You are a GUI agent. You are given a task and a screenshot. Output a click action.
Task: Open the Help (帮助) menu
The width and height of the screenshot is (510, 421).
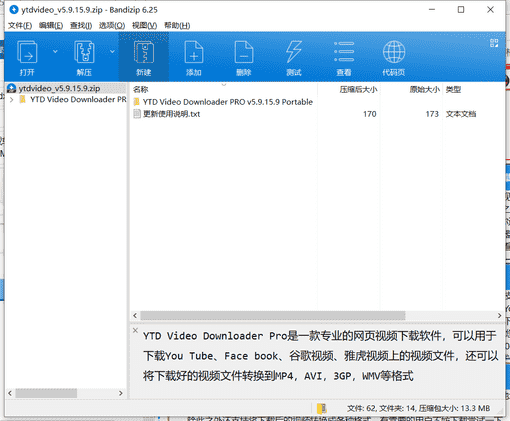point(177,25)
